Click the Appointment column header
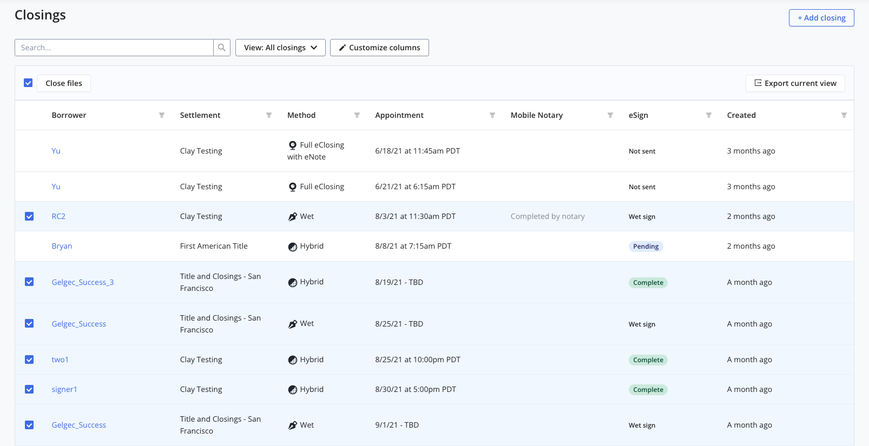Screen dimensions: 869x446 click(399, 115)
